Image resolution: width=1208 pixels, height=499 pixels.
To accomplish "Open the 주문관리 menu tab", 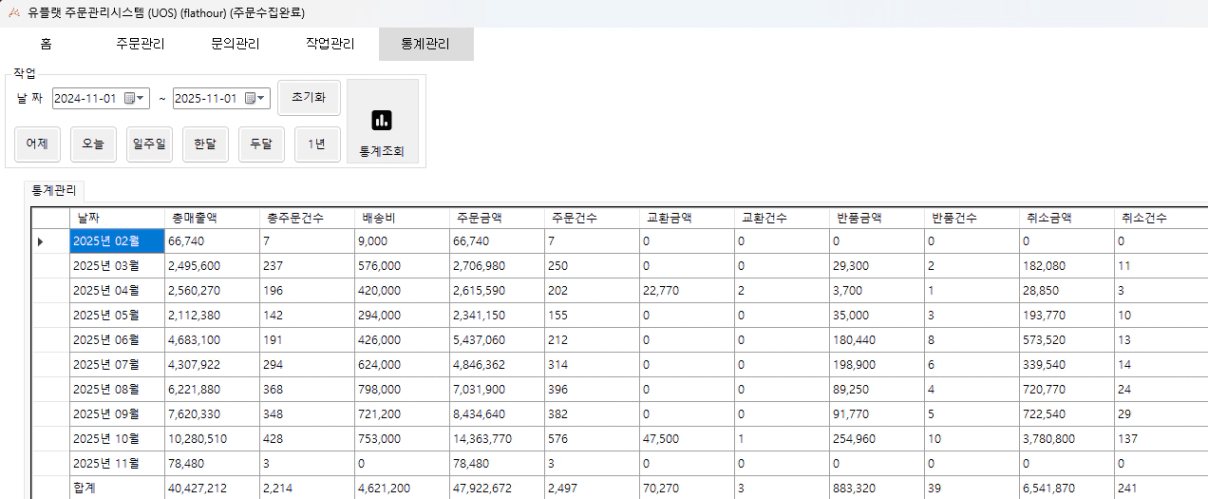I will (x=141, y=44).
